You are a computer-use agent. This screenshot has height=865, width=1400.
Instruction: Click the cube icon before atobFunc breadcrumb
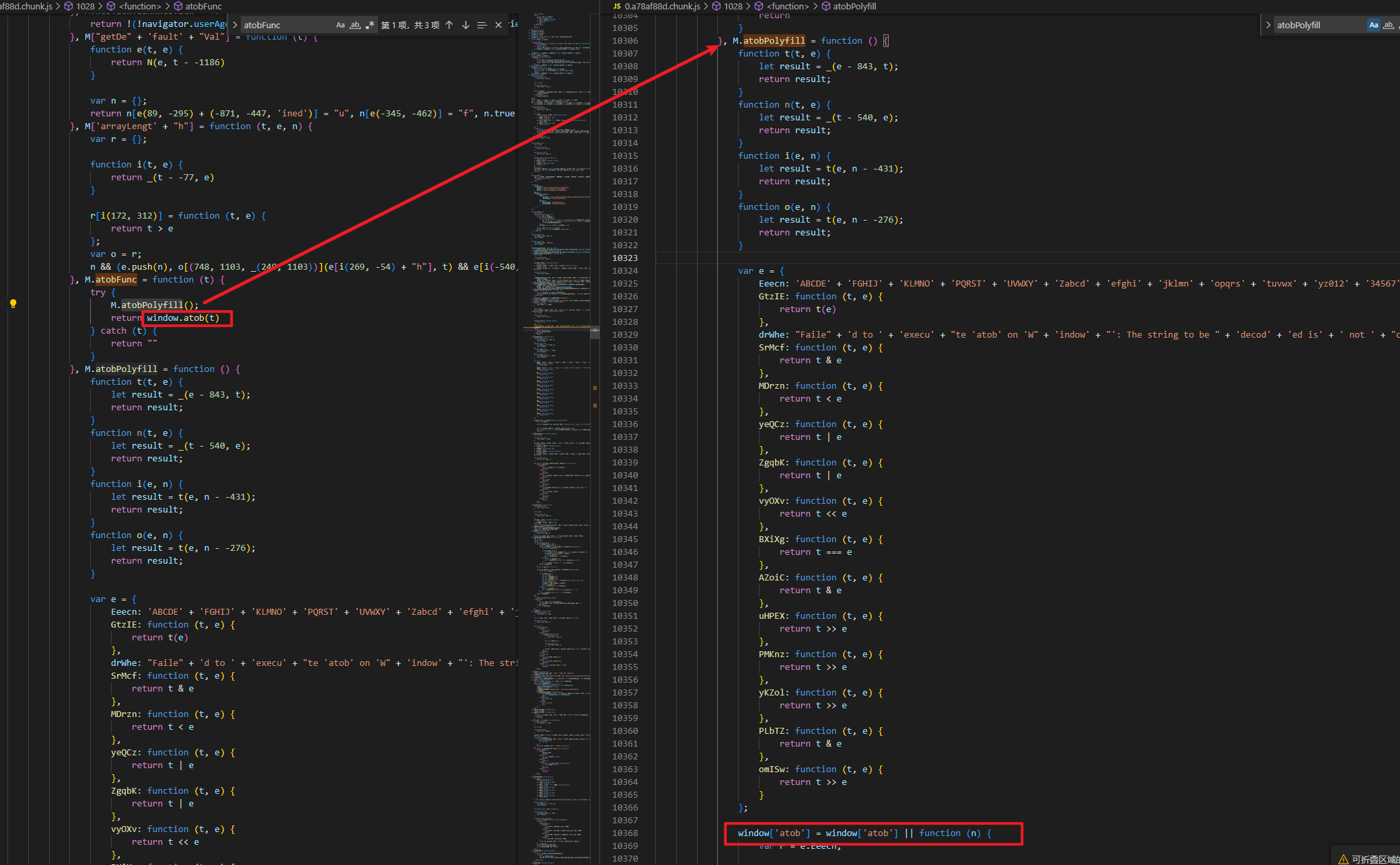[178, 6]
